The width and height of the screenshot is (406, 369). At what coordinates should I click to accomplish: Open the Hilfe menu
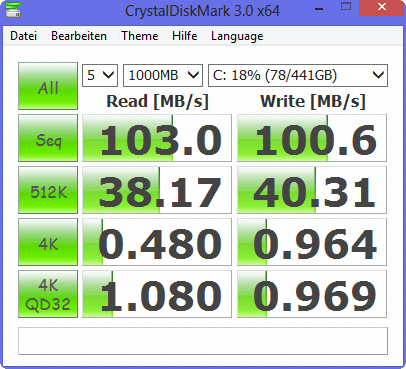[x=184, y=36]
